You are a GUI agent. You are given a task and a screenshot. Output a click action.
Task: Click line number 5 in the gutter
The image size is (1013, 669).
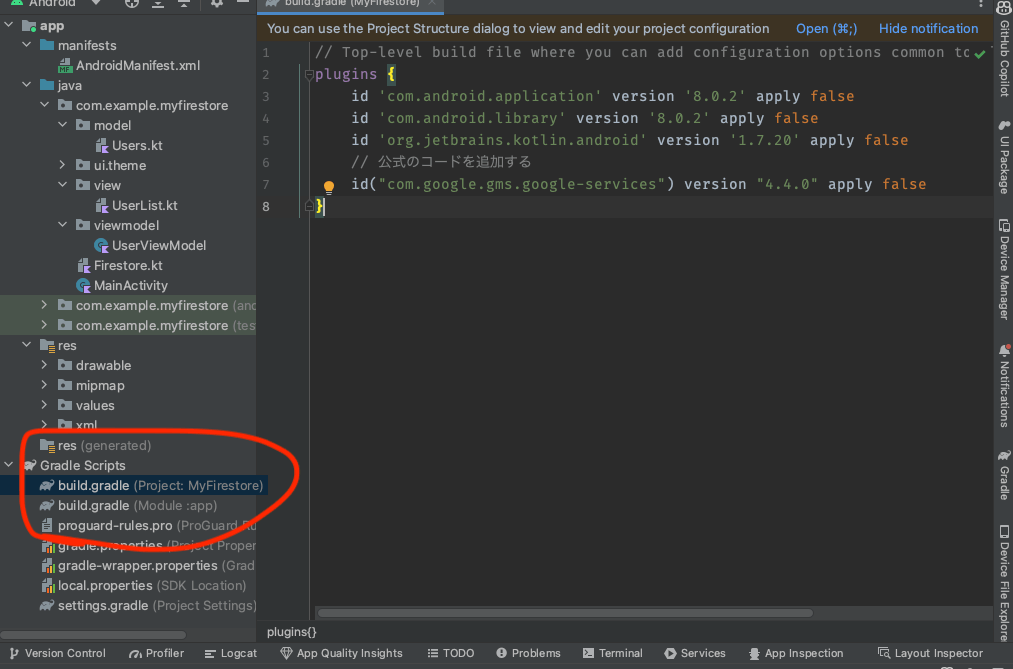(x=266, y=141)
